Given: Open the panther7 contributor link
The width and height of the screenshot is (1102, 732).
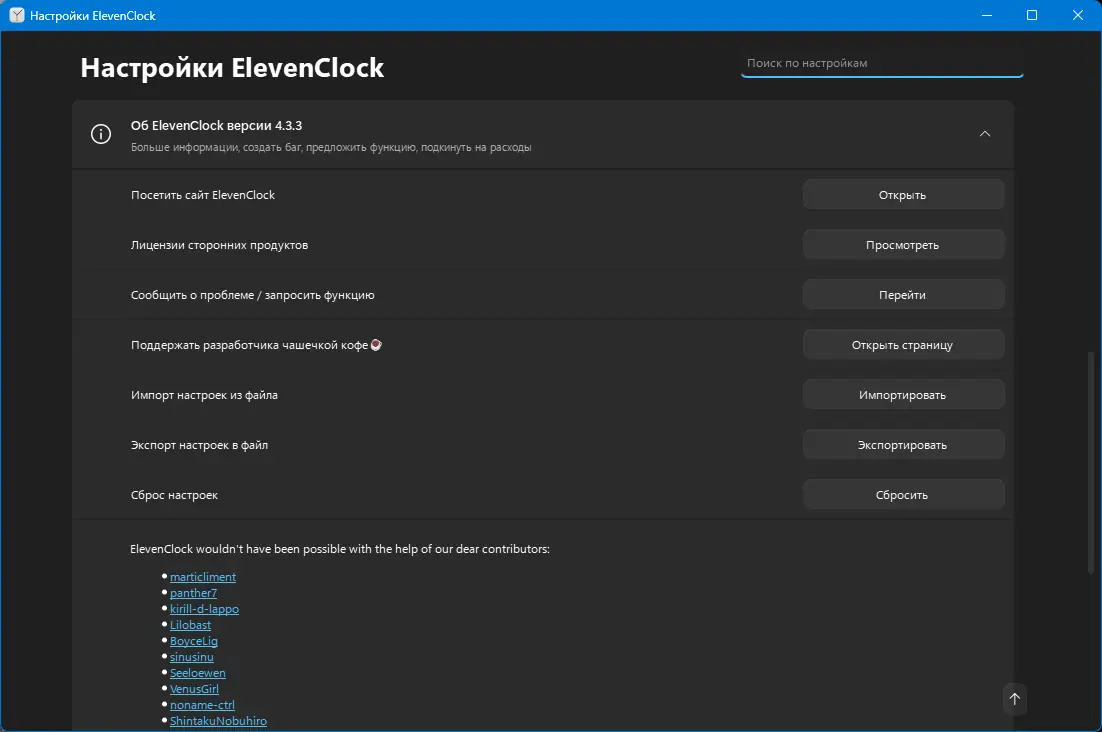Looking at the screenshot, I should coord(193,593).
